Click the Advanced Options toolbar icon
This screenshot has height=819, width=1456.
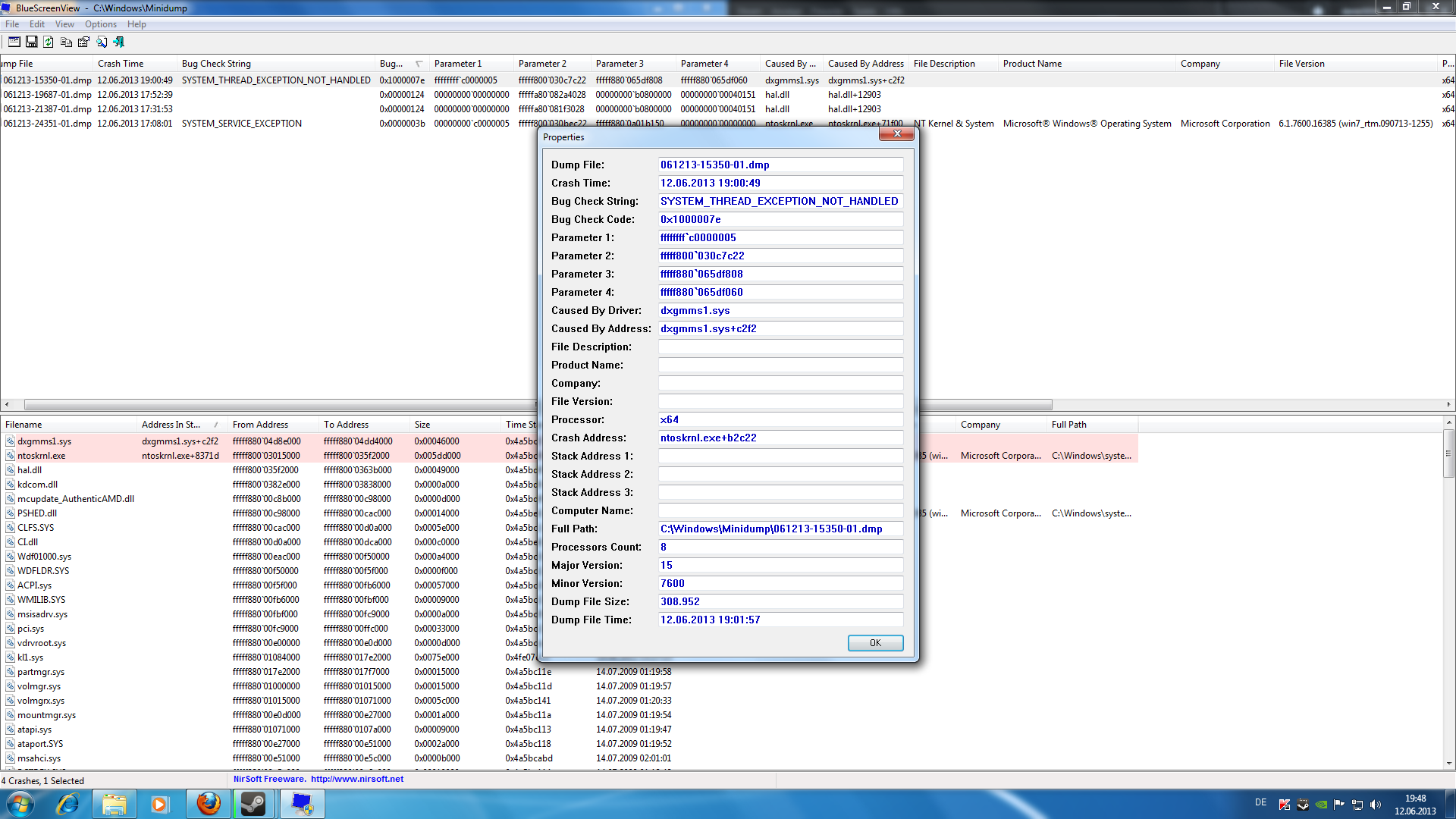pyautogui.click(x=14, y=42)
